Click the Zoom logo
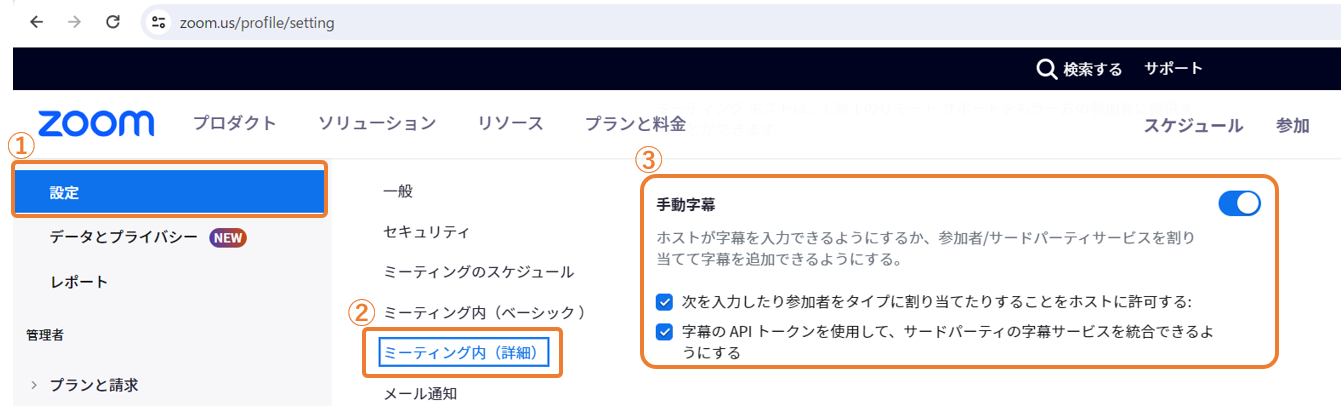The width and height of the screenshot is (1341, 414). [x=96, y=124]
